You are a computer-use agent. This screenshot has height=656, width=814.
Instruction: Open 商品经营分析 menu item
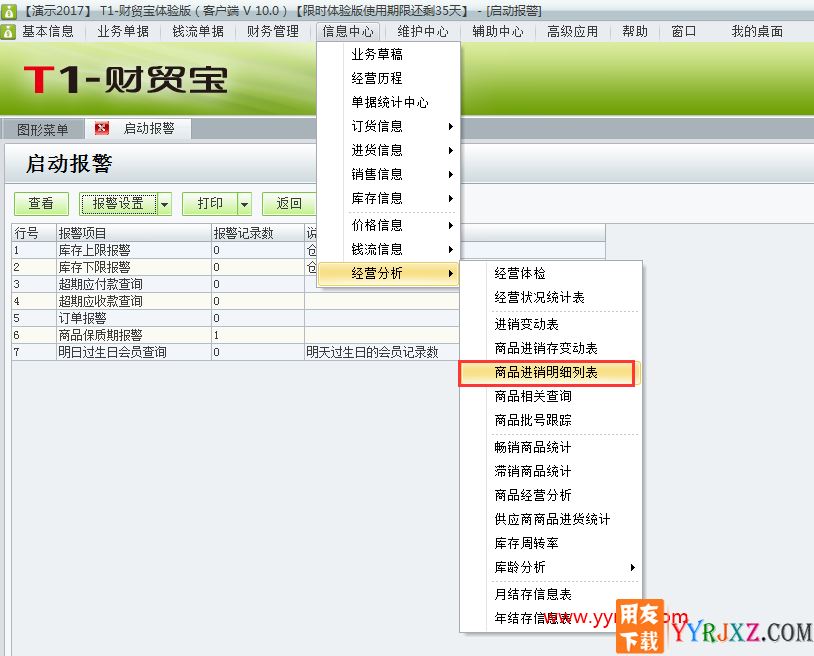(551, 495)
